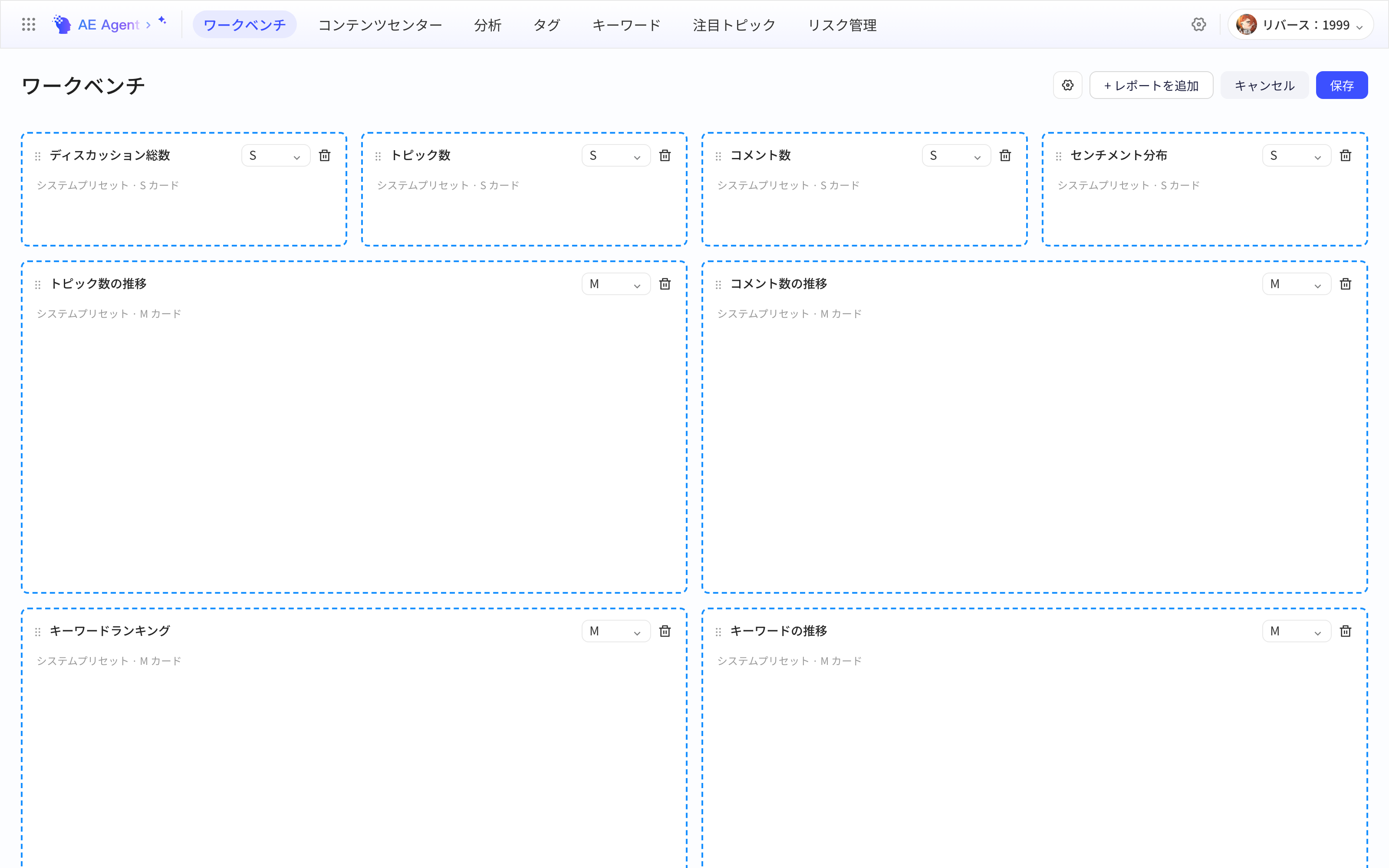Open size dropdown for ディスカッション総数

(276, 155)
